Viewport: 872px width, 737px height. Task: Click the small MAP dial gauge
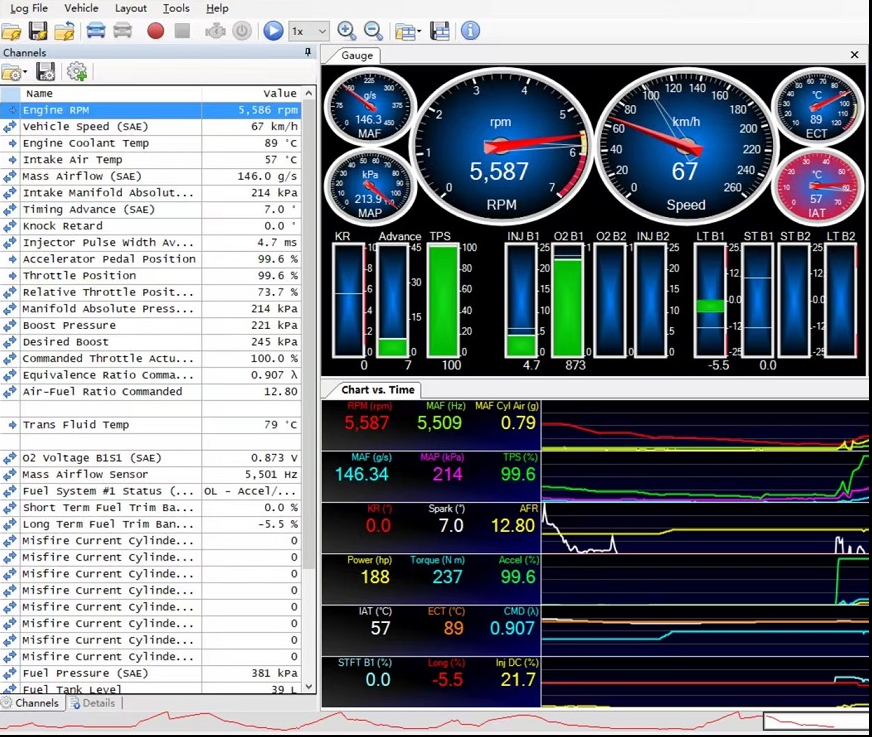coord(370,186)
